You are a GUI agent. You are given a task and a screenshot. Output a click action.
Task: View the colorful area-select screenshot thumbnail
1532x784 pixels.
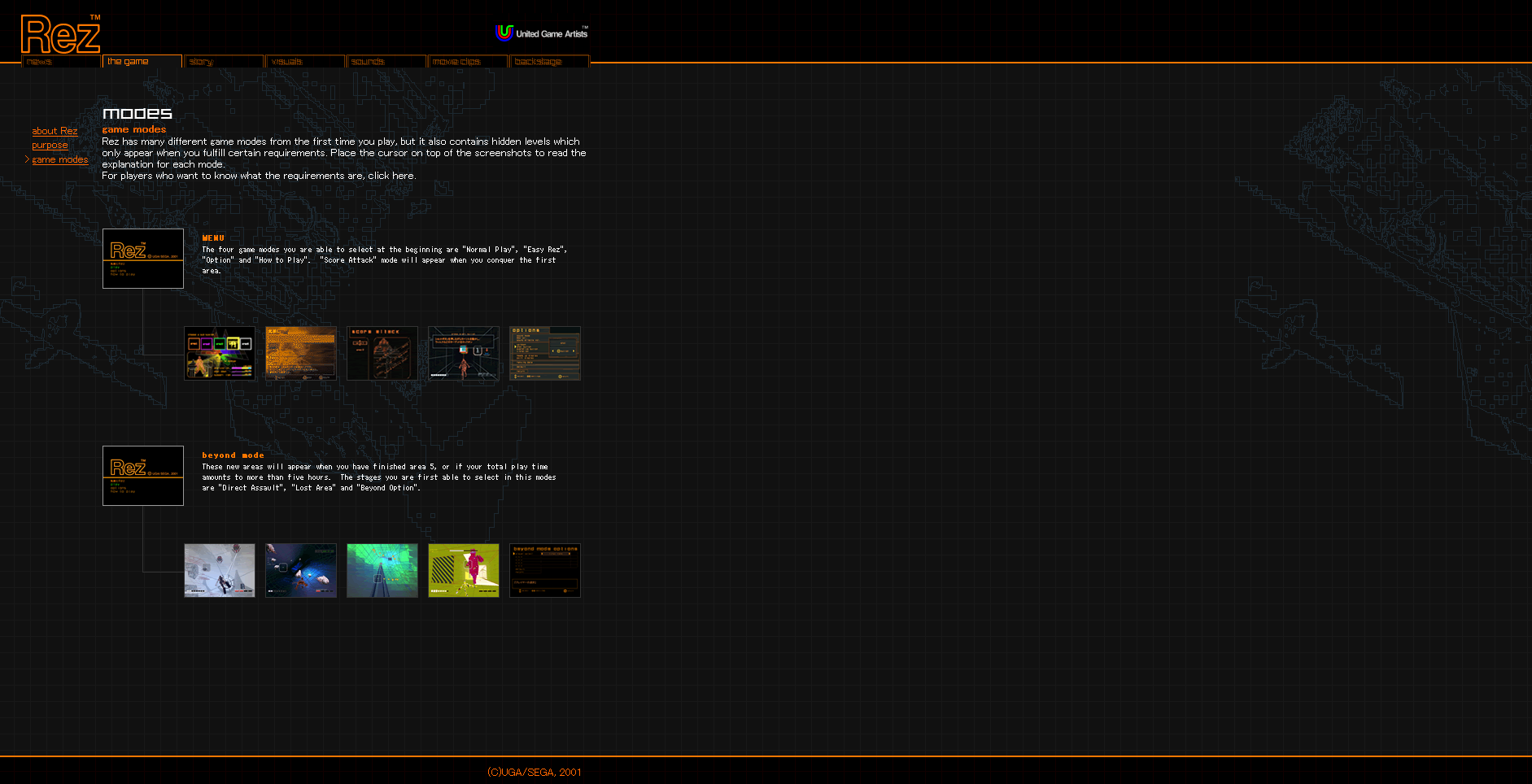tap(220, 354)
